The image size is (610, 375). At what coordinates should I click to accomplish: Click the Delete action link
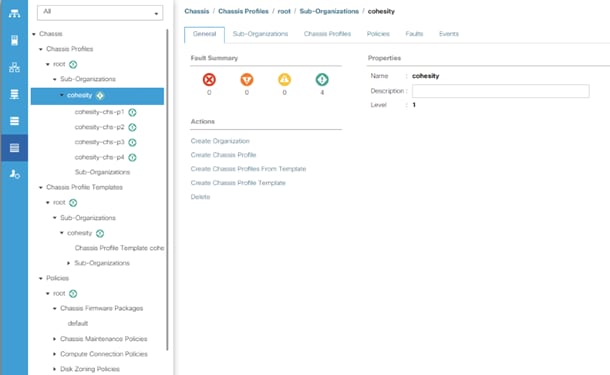(200, 197)
